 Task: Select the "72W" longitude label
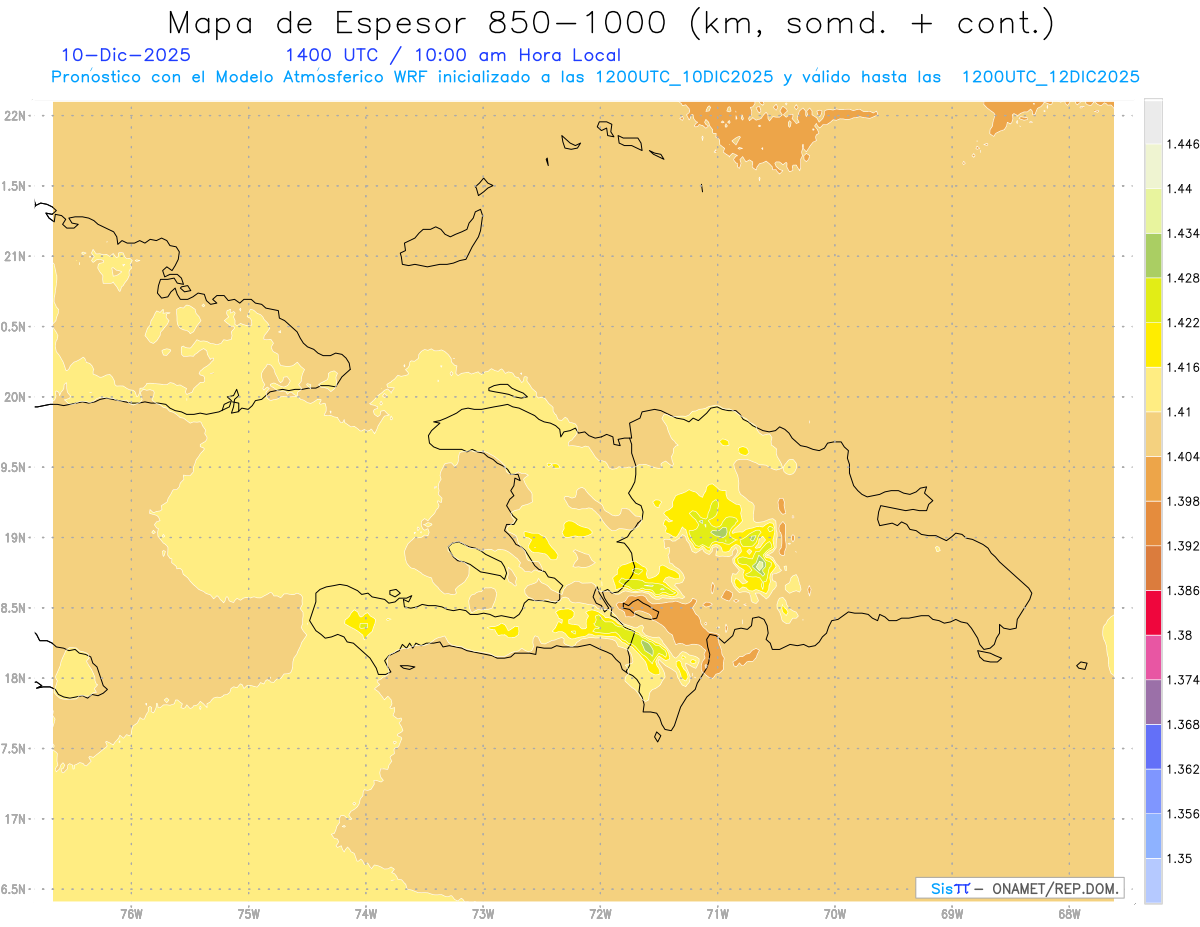tap(600, 913)
